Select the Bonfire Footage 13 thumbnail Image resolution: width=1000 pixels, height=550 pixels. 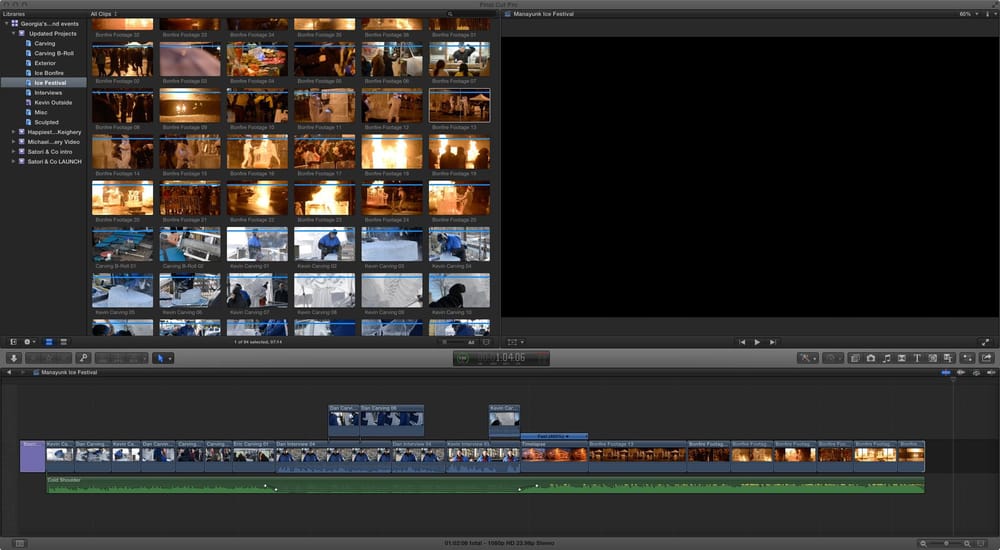click(459, 105)
